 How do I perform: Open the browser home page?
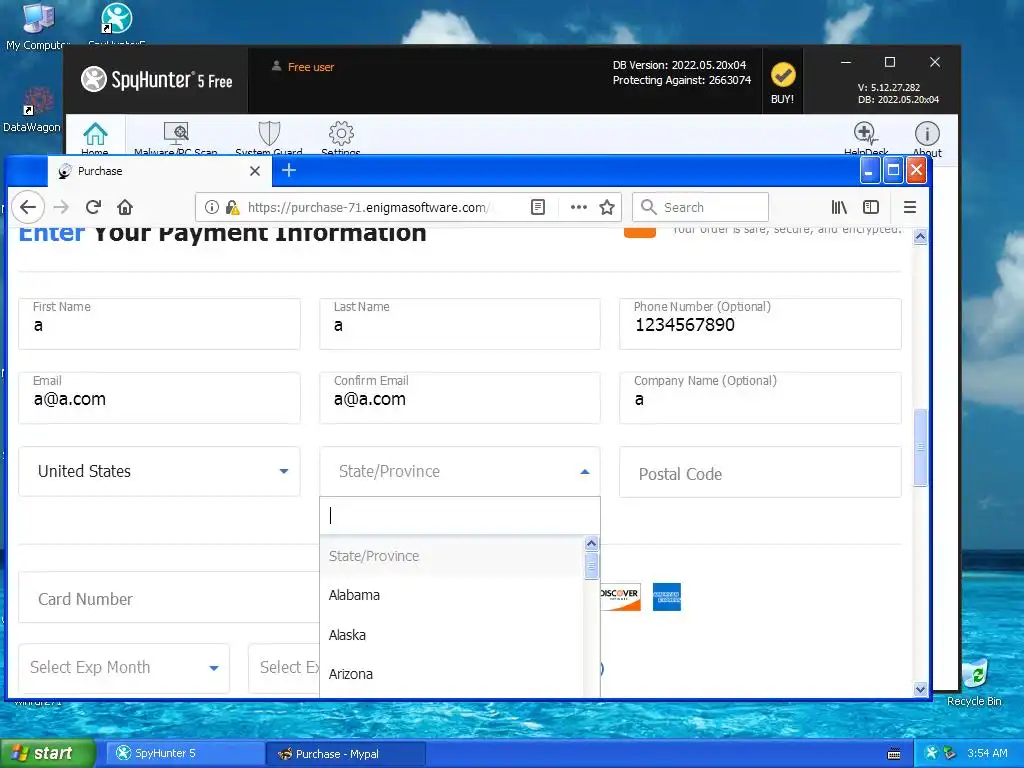(x=125, y=207)
